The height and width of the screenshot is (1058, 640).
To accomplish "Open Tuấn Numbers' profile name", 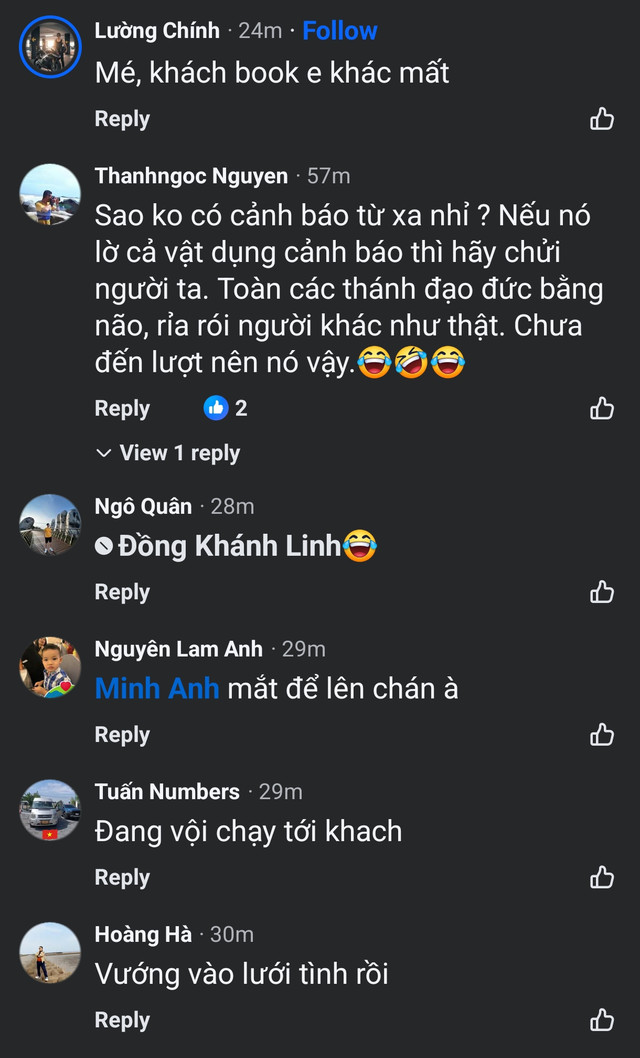I will pyautogui.click(x=167, y=792).
